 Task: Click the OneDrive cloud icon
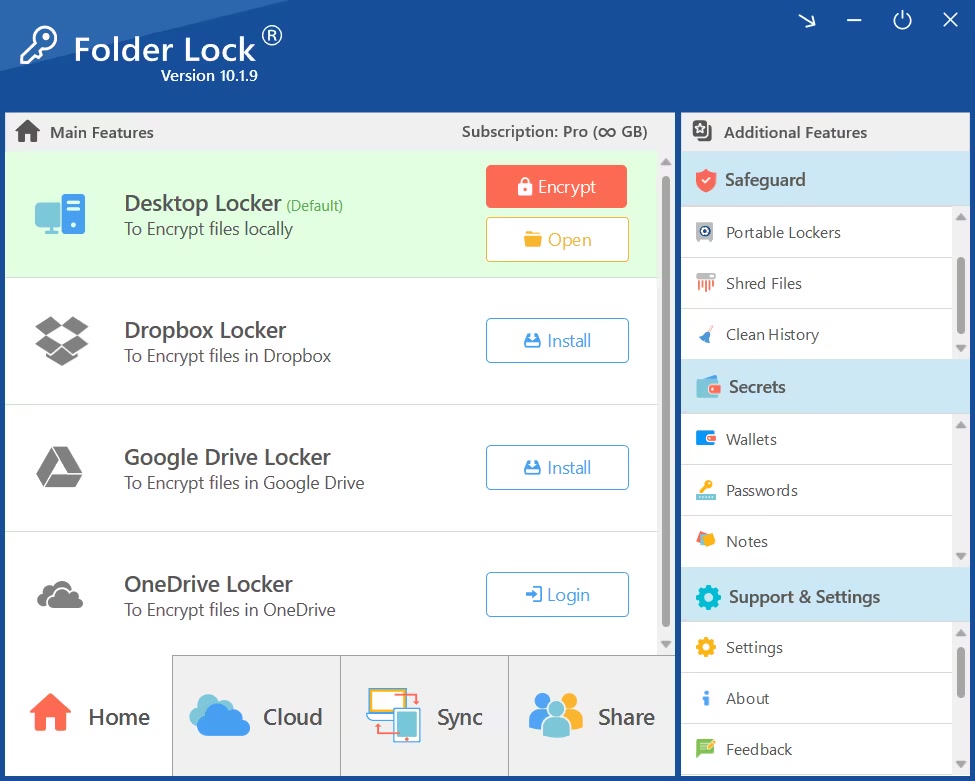[x=60, y=596]
